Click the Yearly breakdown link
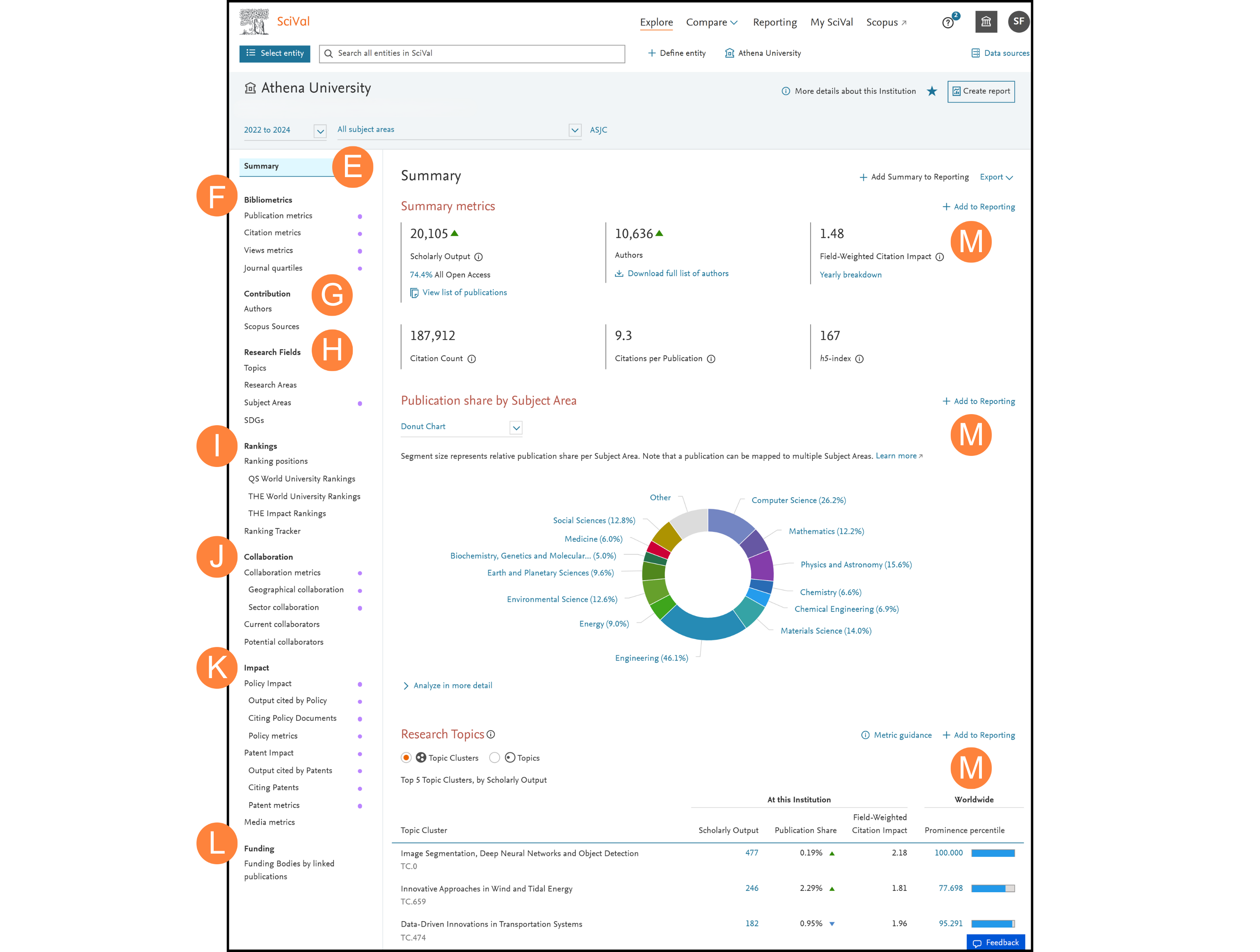 pyautogui.click(x=850, y=275)
